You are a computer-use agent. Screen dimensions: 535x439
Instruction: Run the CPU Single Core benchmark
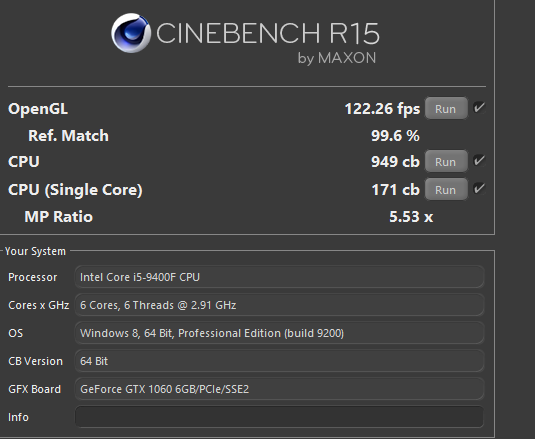tap(446, 189)
